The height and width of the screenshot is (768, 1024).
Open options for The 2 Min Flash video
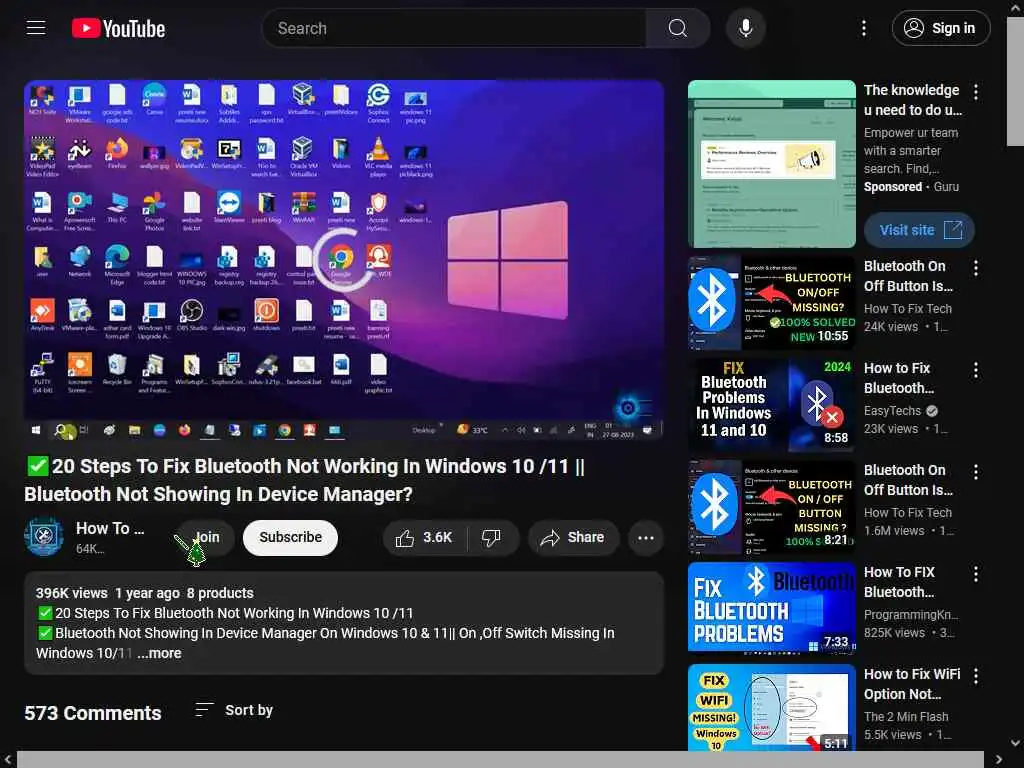(976, 676)
